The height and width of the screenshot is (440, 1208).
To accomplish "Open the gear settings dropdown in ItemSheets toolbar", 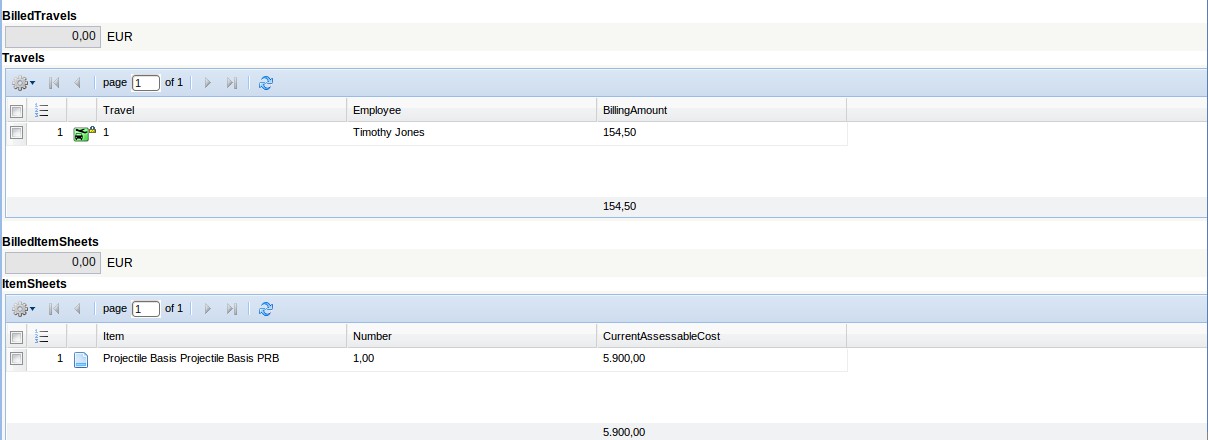I will tap(23, 309).
